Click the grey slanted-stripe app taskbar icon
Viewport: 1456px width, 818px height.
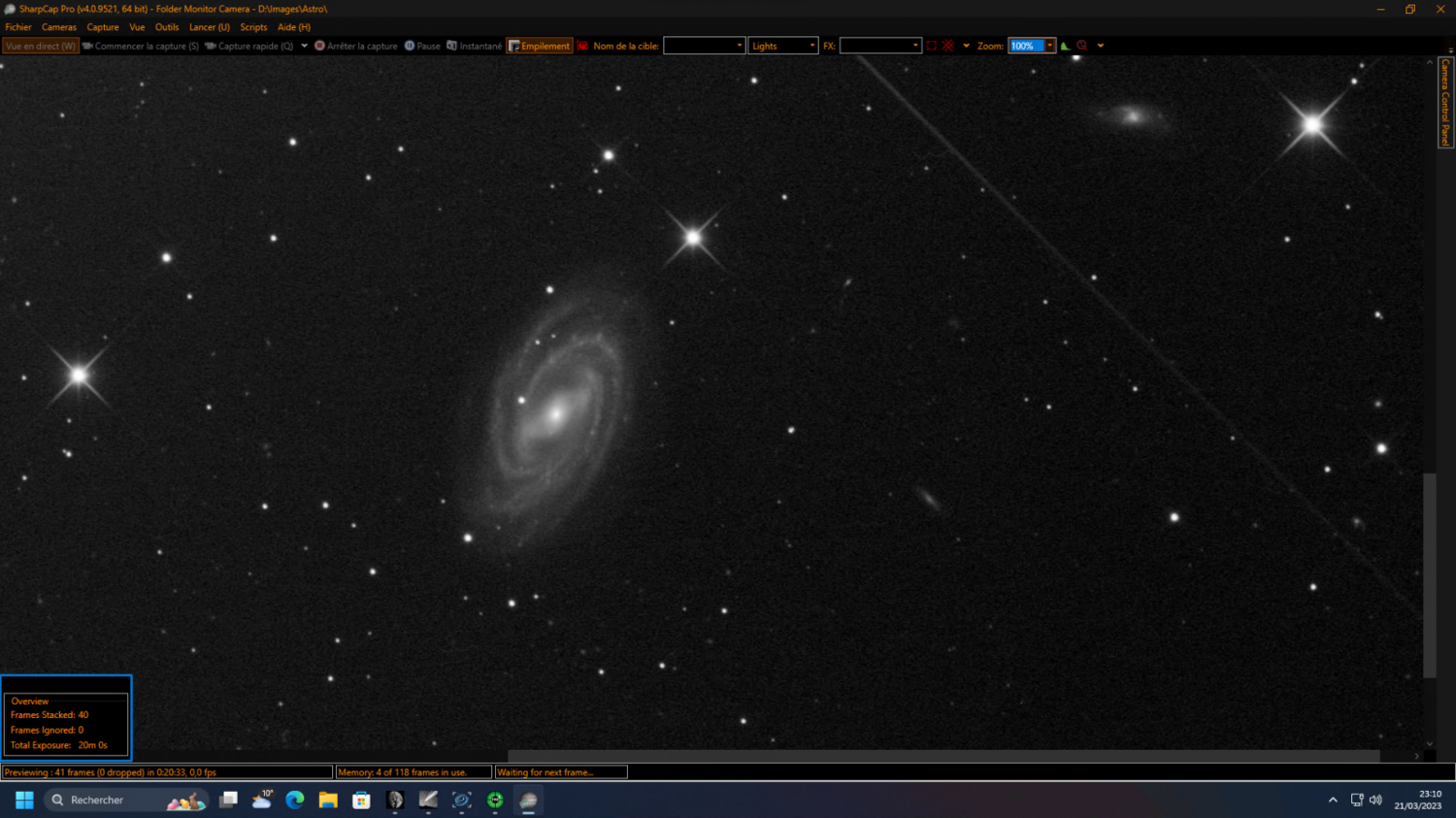pyautogui.click(x=428, y=800)
